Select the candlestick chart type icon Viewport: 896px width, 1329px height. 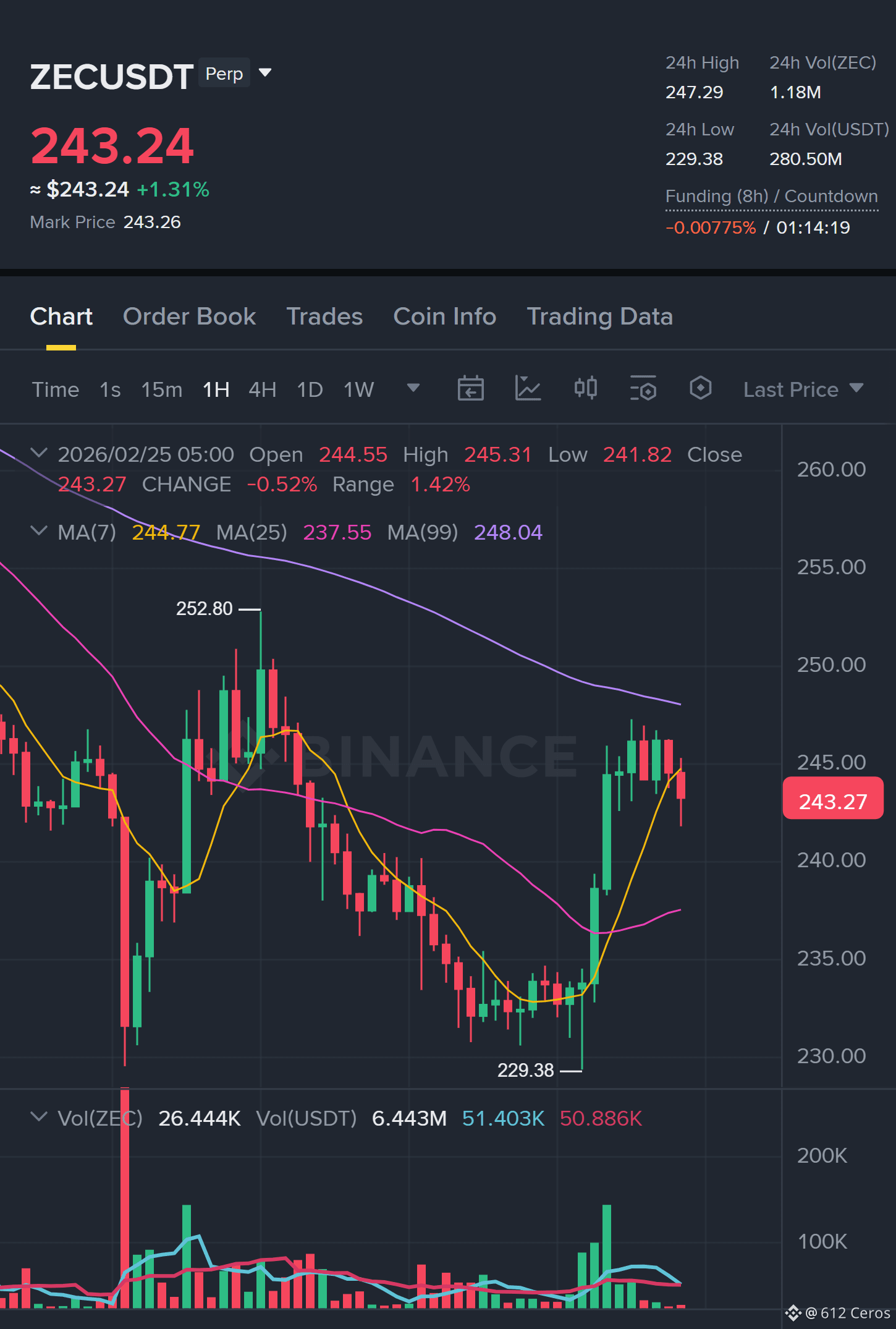tap(586, 389)
